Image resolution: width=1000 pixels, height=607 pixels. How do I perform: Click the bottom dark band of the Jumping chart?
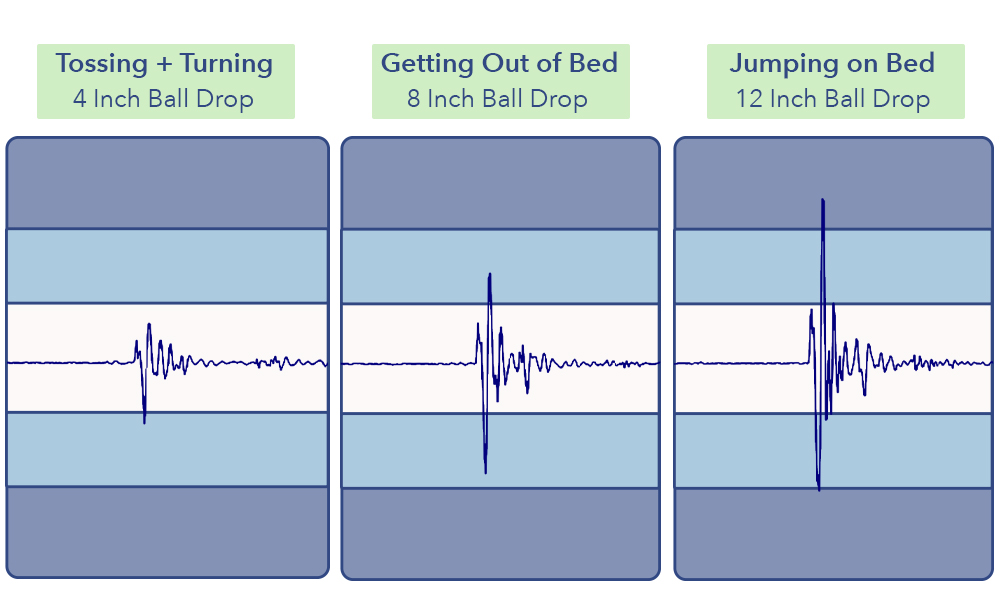[x=834, y=534]
